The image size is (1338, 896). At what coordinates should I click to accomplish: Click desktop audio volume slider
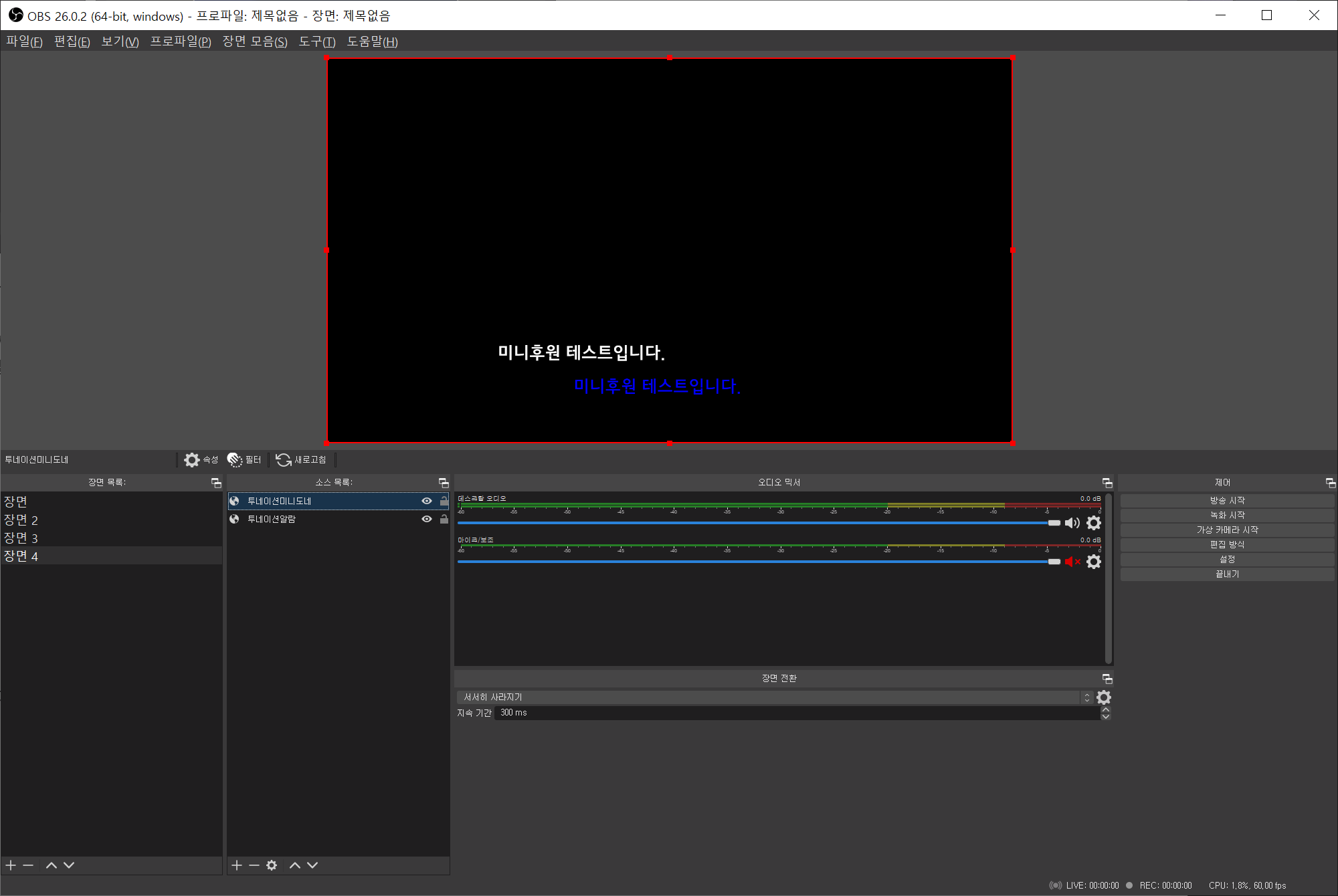tap(756, 523)
